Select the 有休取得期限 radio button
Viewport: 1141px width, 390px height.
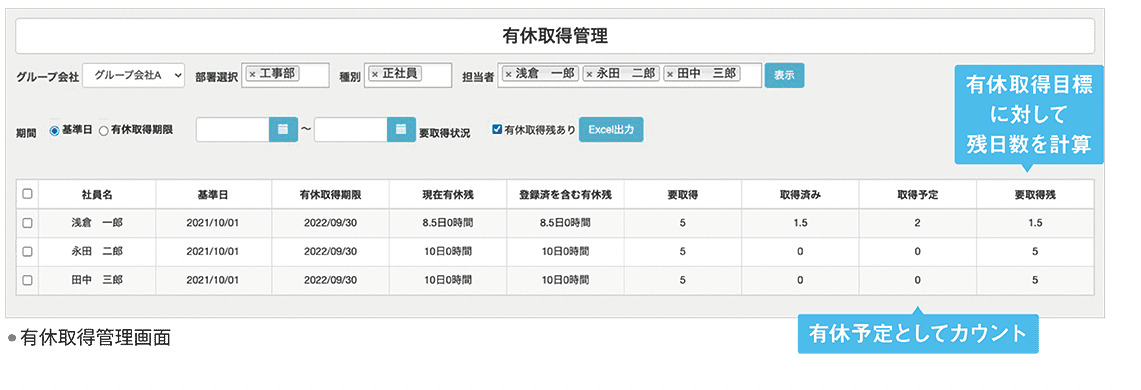pos(103,131)
